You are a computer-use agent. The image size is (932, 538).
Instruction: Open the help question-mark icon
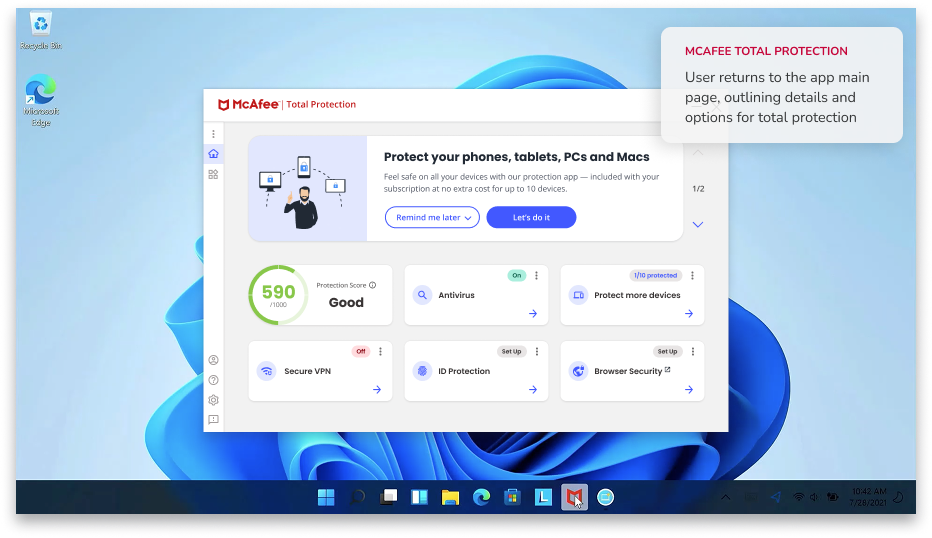click(x=213, y=380)
